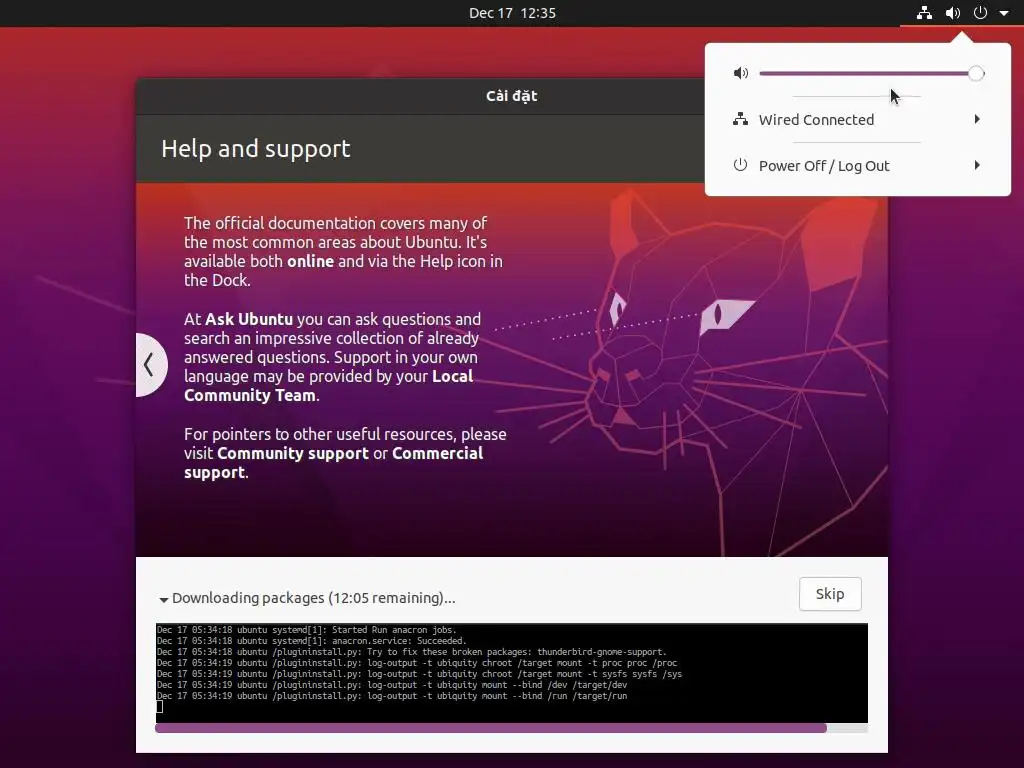Open the Wired Connected menu entry
Image resolution: width=1024 pixels, height=768 pixels.
click(x=857, y=120)
